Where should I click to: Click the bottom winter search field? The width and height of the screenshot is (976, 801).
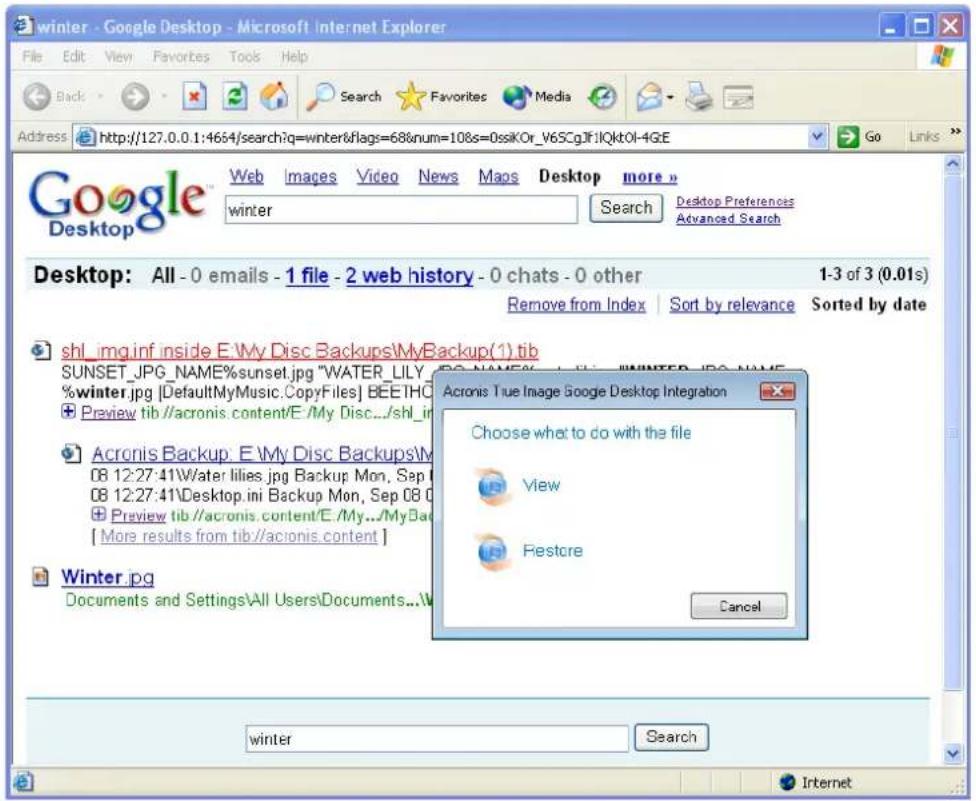pos(437,739)
